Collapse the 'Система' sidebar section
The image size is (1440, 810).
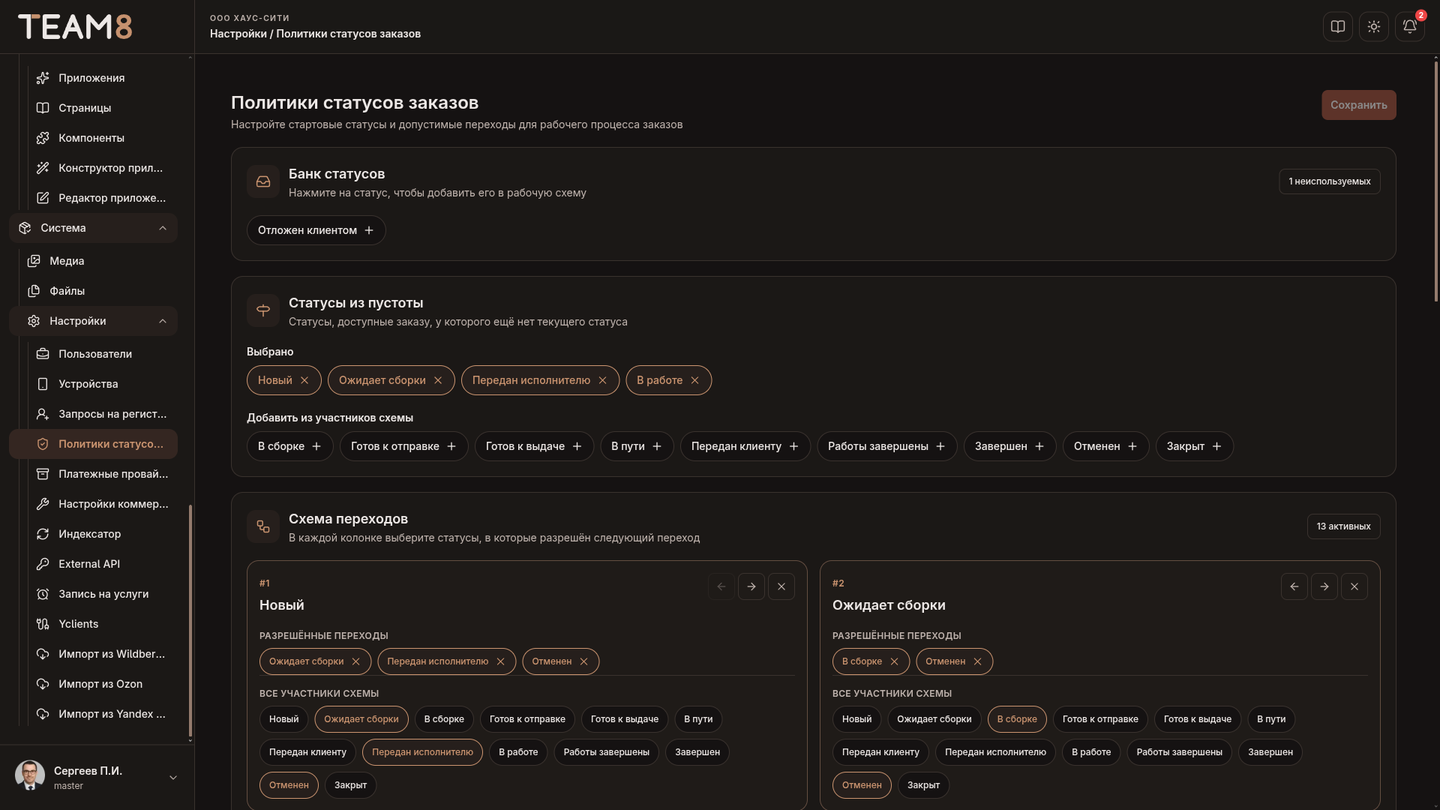click(x=94, y=228)
